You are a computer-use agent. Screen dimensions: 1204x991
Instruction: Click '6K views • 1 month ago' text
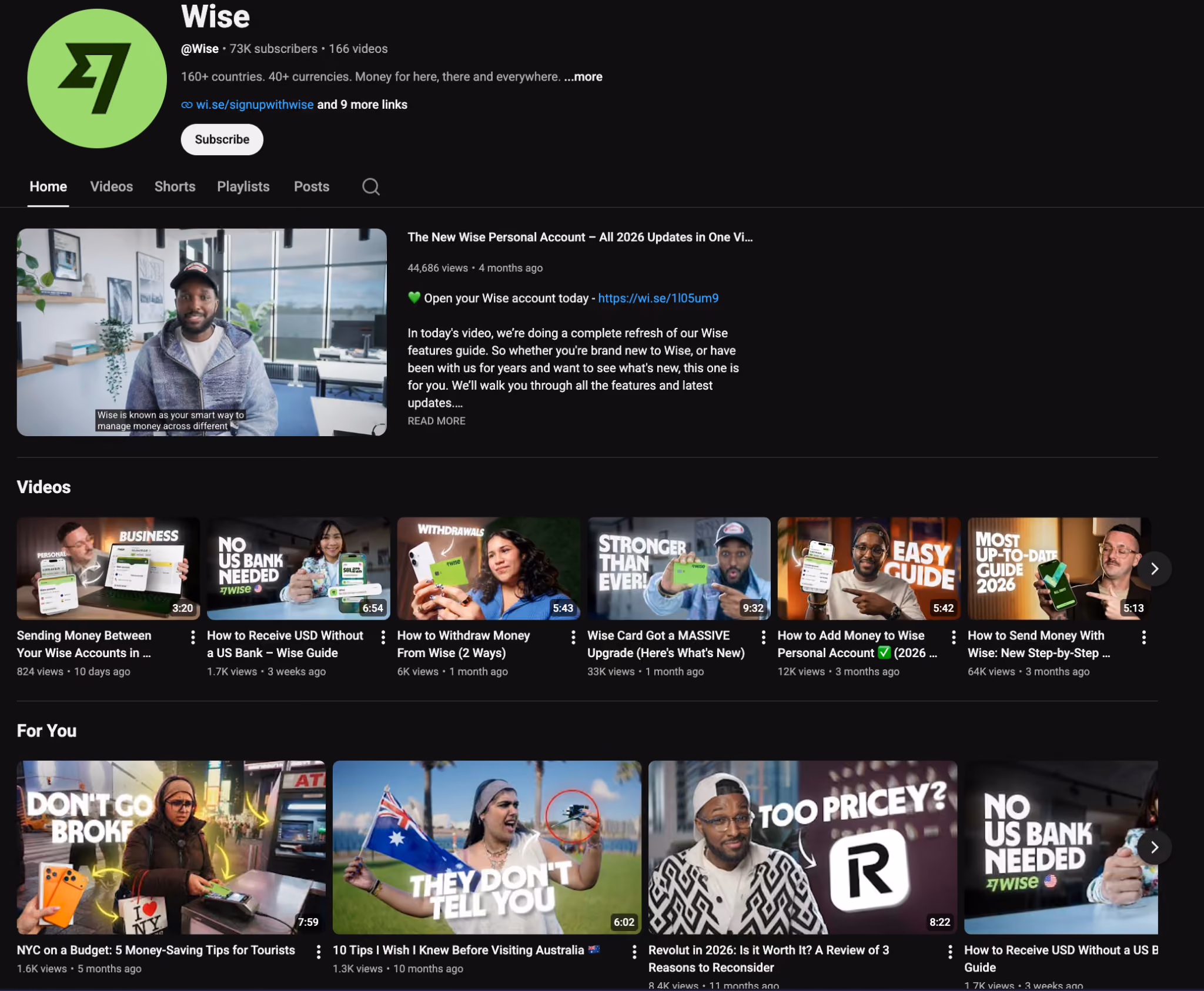453,671
